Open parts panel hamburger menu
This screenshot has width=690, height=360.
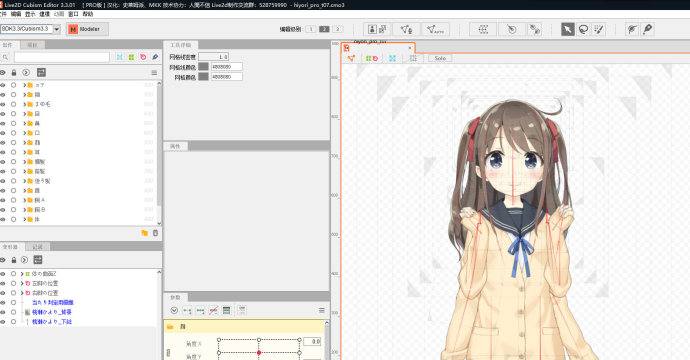154,73
